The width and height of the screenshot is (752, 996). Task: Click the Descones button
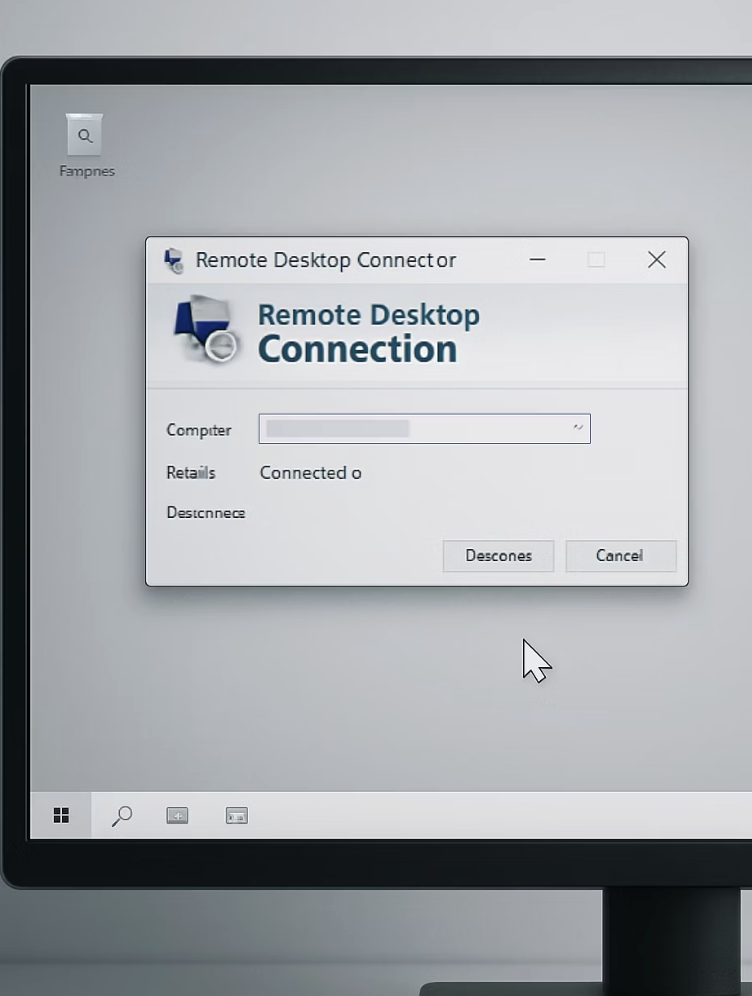click(x=499, y=556)
